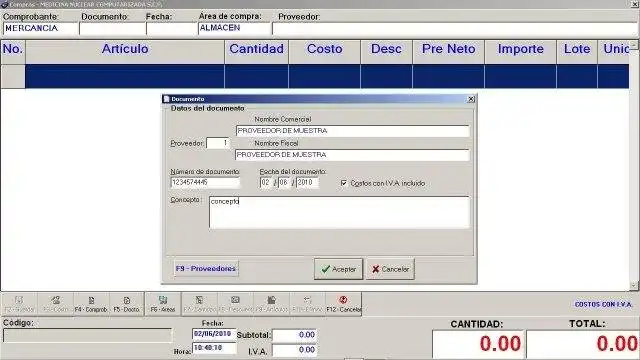The height and width of the screenshot is (360, 640).
Task: Click the day field of Fecha del documento
Action: point(266,182)
